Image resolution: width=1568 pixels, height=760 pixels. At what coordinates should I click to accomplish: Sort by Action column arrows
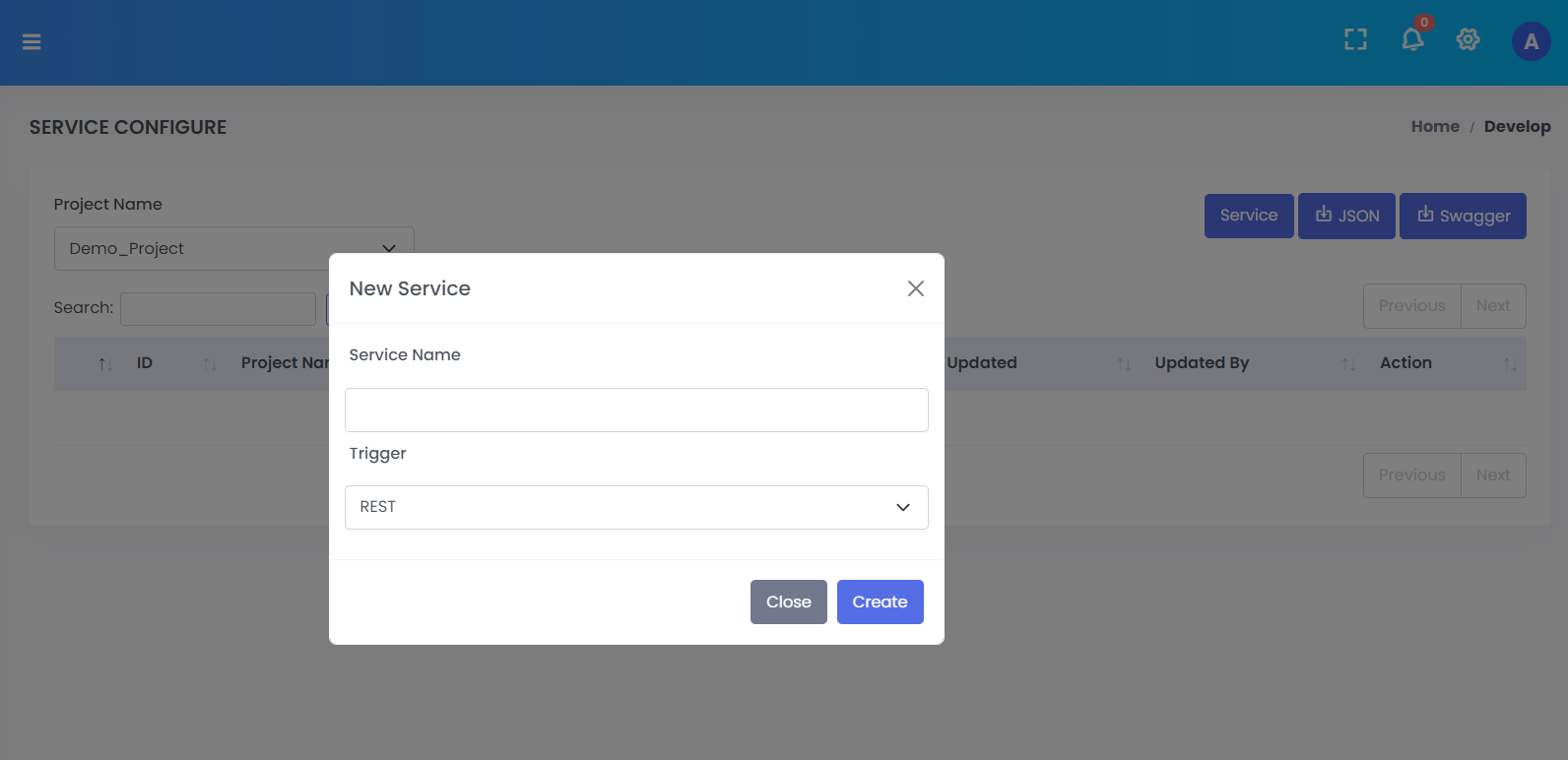pos(1510,364)
